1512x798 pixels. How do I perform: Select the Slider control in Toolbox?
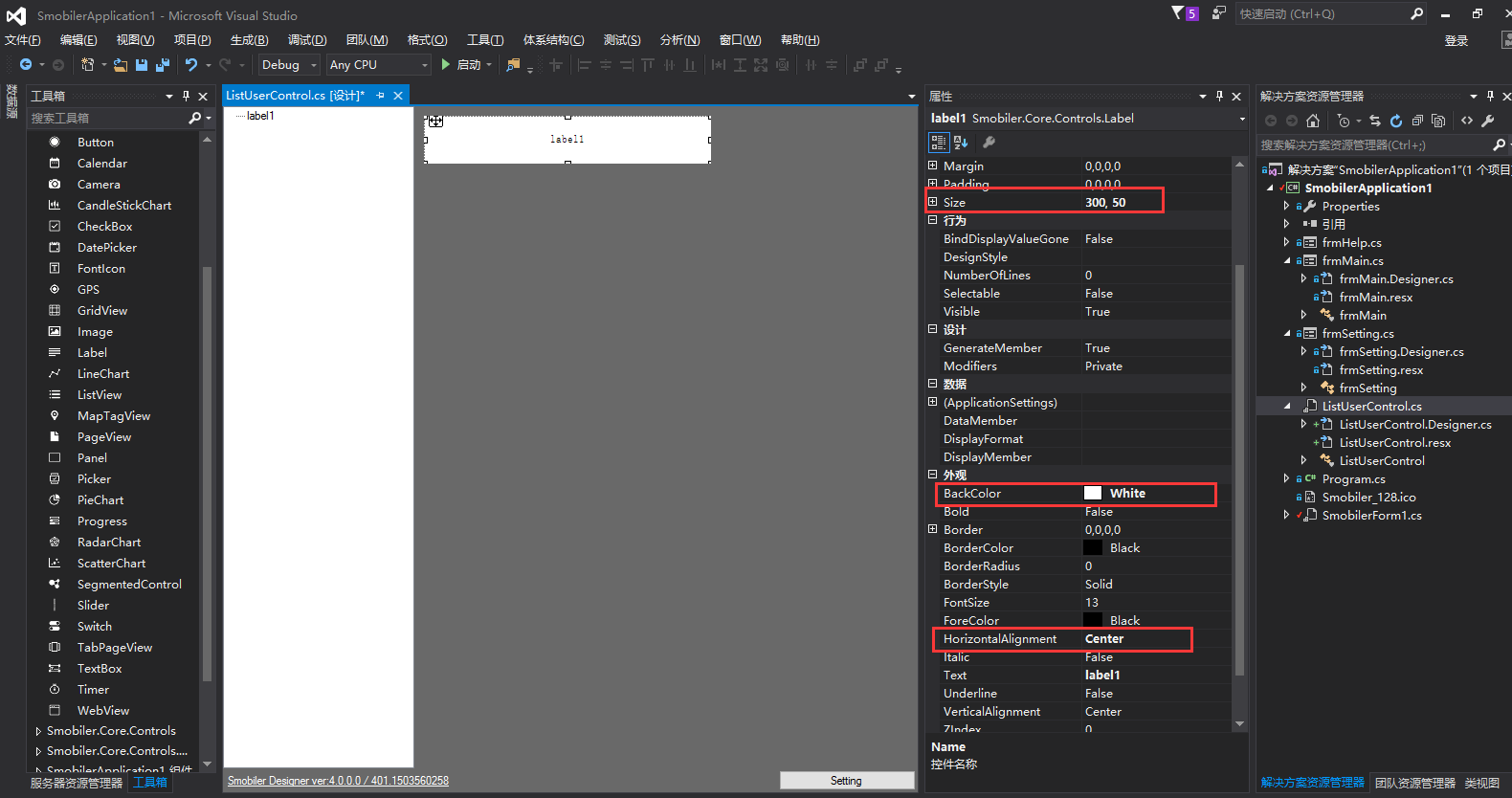[93, 606]
